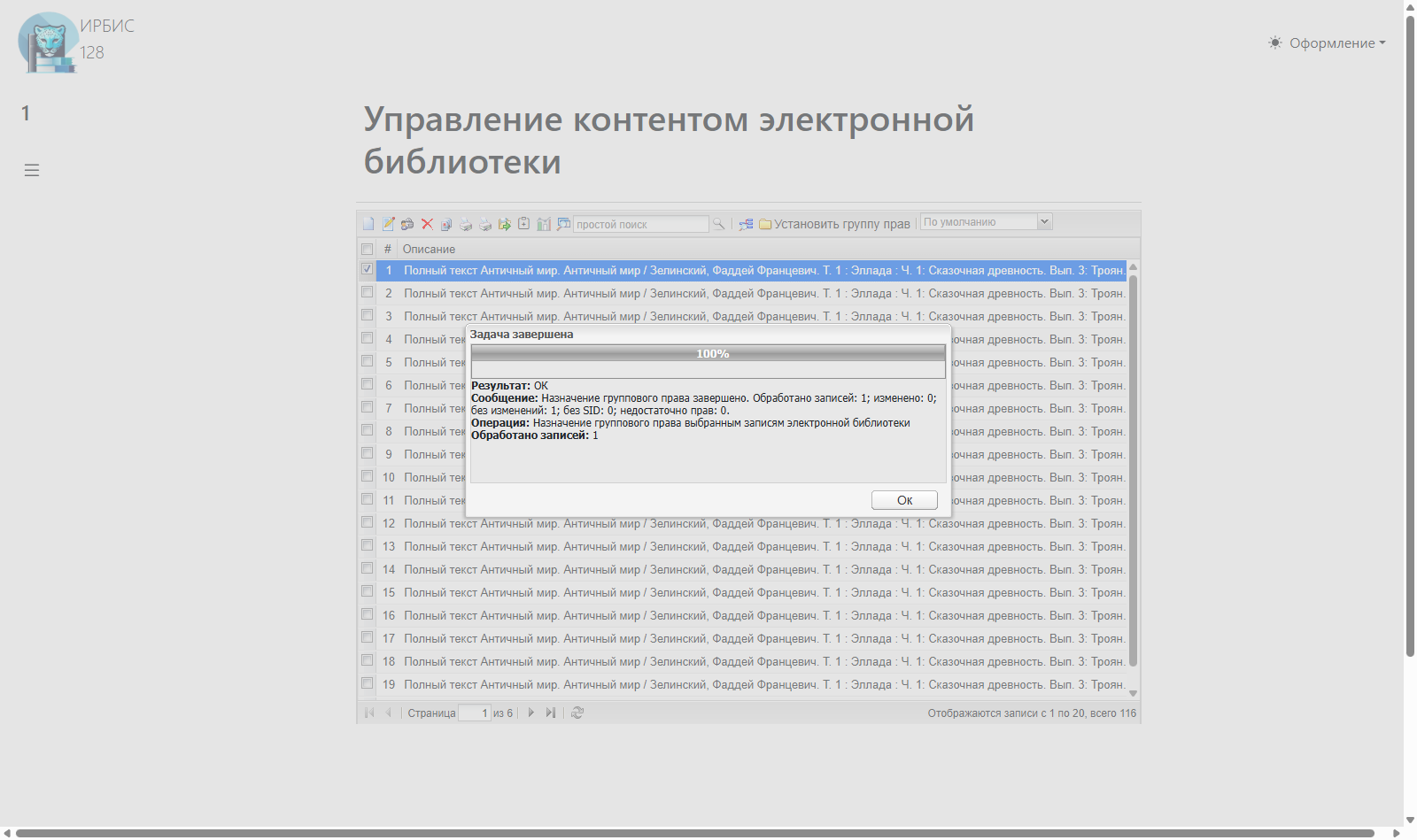Click the hamburger menu icon
This screenshot has height=840, width=1417.
[x=32, y=170]
